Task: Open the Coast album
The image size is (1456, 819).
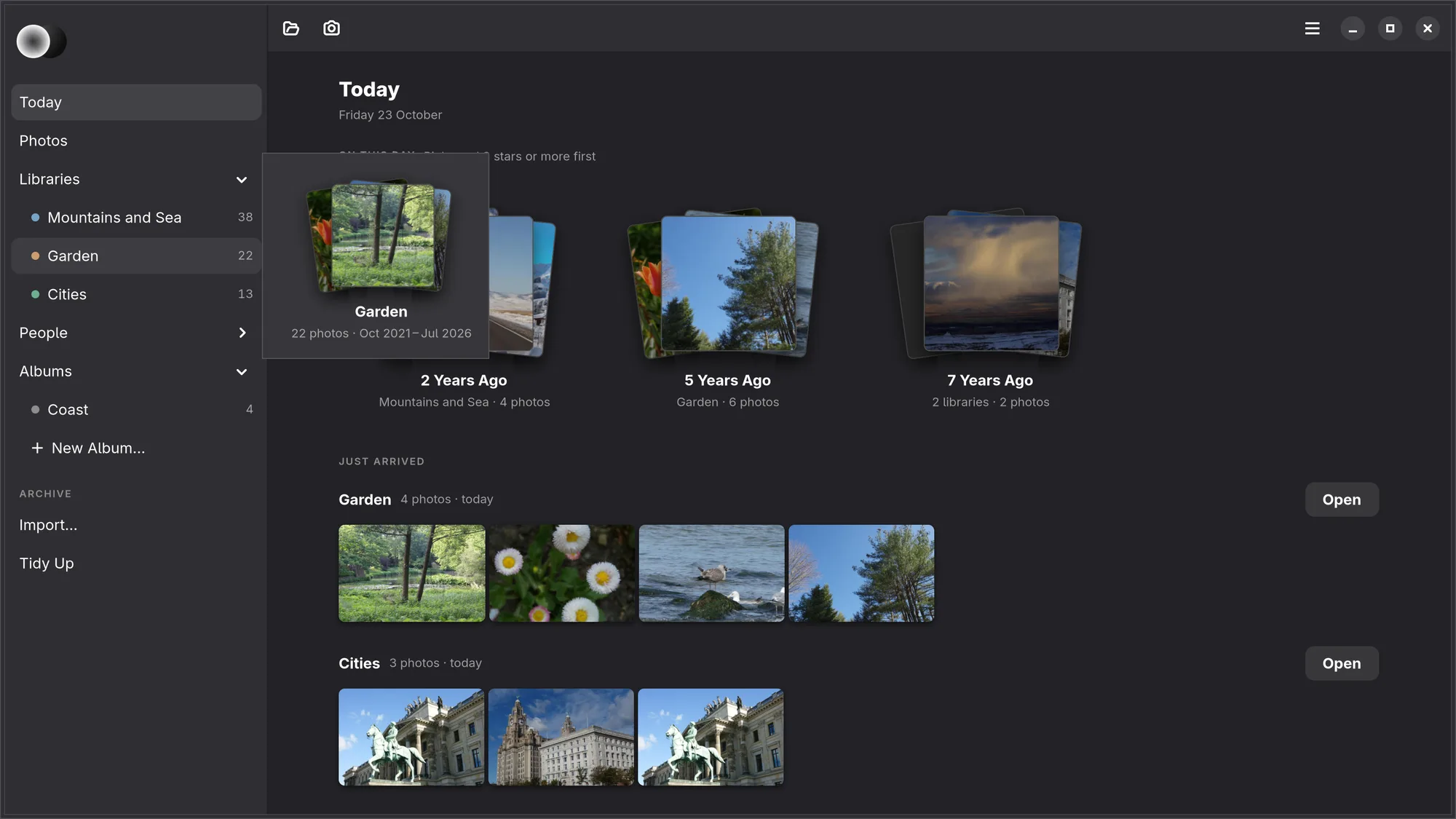Action: pyautogui.click(x=136, y=409)
